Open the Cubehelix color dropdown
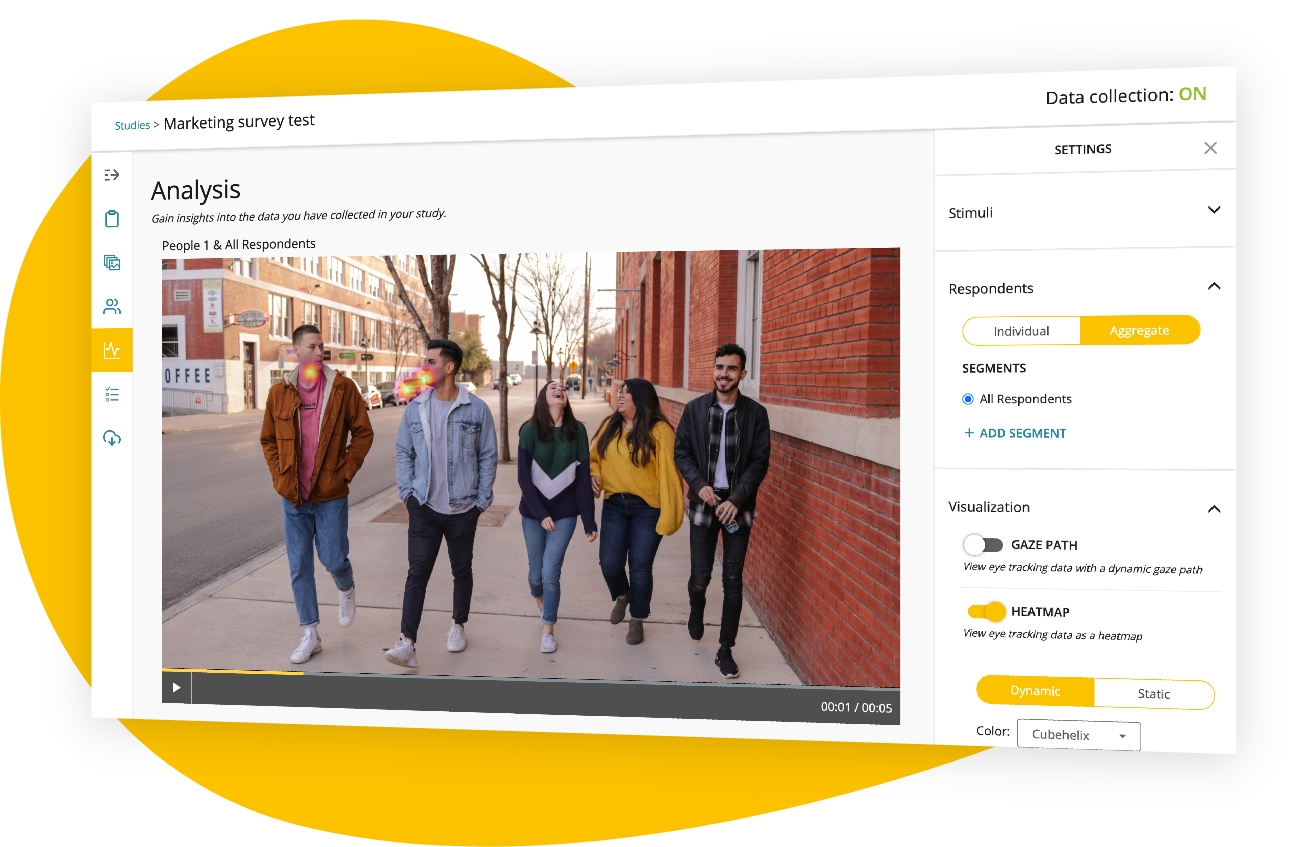 (x=1078, y=735)
